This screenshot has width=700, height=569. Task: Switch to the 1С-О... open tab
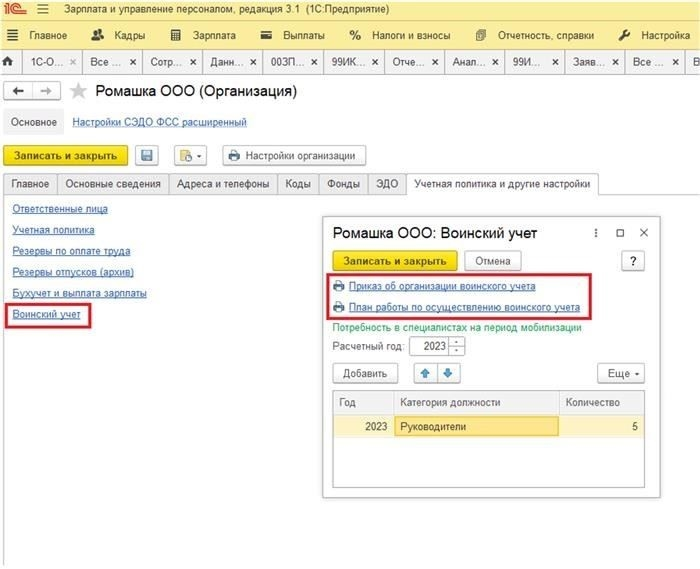click(x=47, y=62)
